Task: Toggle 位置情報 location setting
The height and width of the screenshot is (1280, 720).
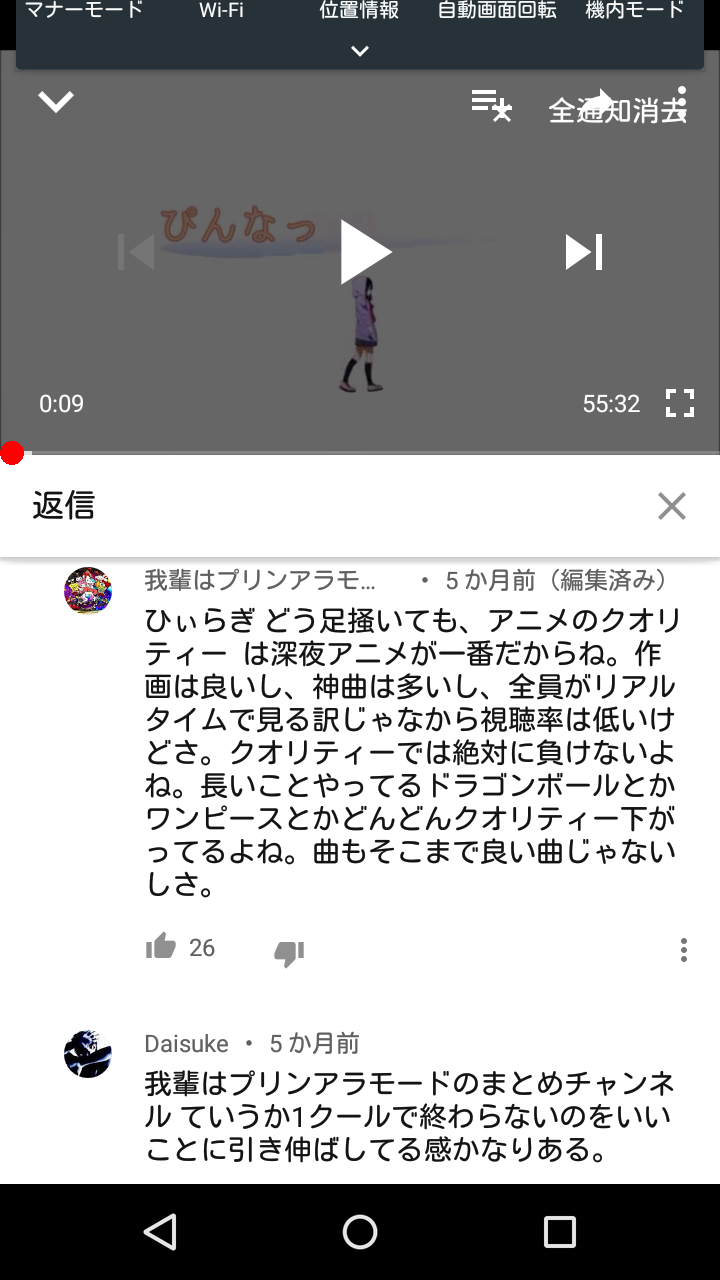Action: (x=359, y=11)
